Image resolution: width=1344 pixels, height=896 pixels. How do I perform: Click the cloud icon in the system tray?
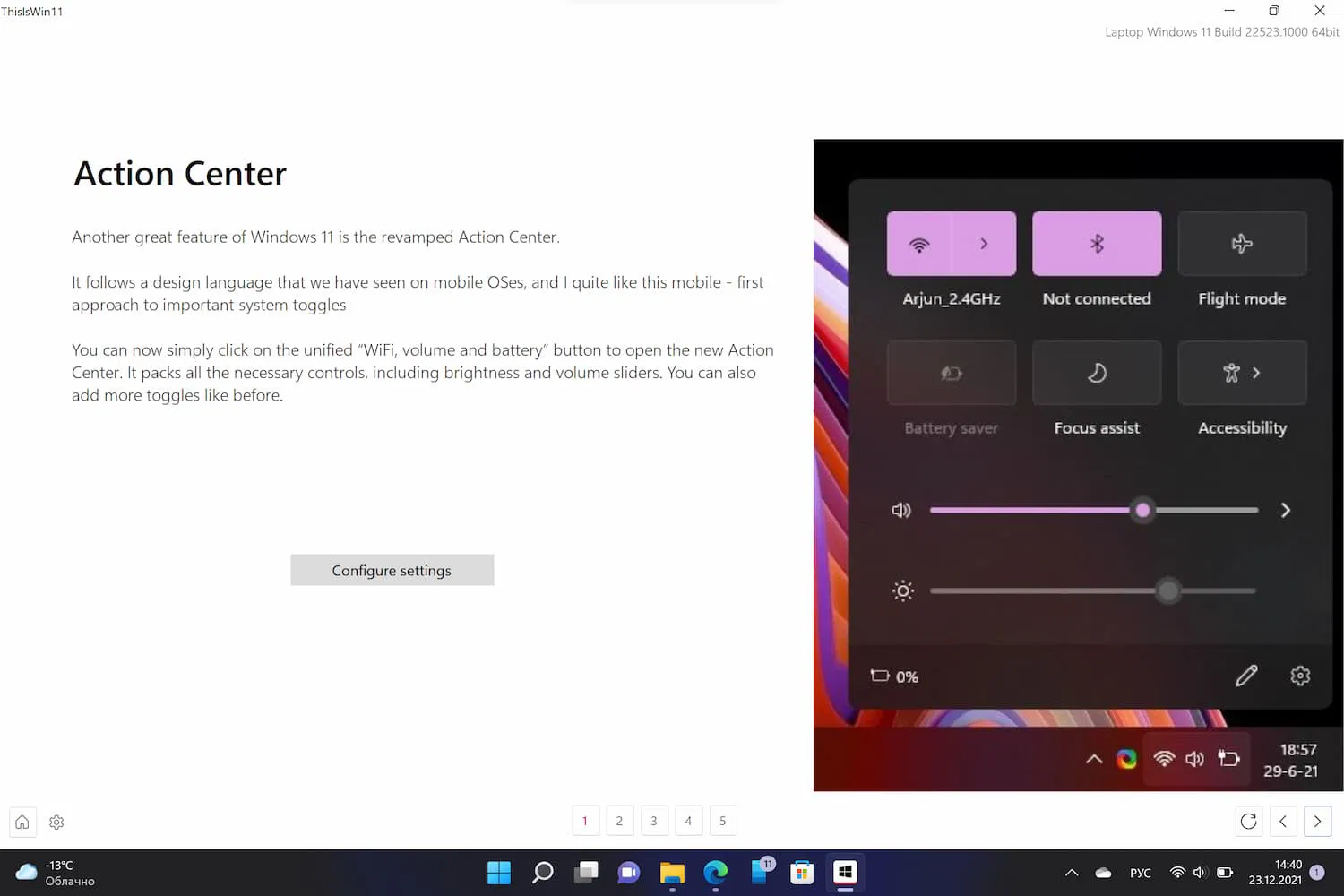click(1104, 873)
